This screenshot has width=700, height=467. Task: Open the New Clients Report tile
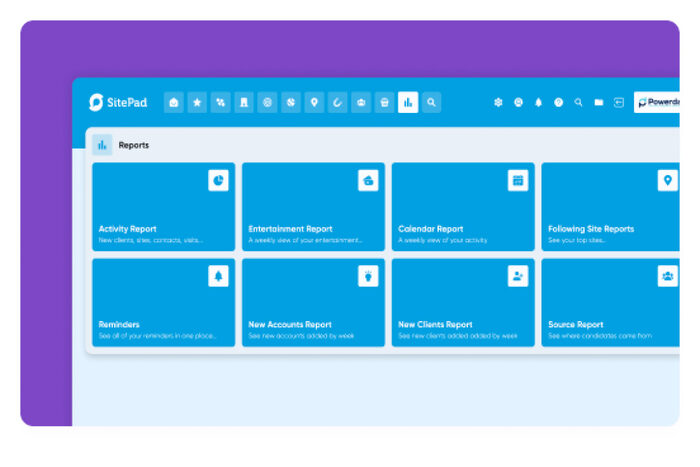pyautogui.click(x=463, y=303)
